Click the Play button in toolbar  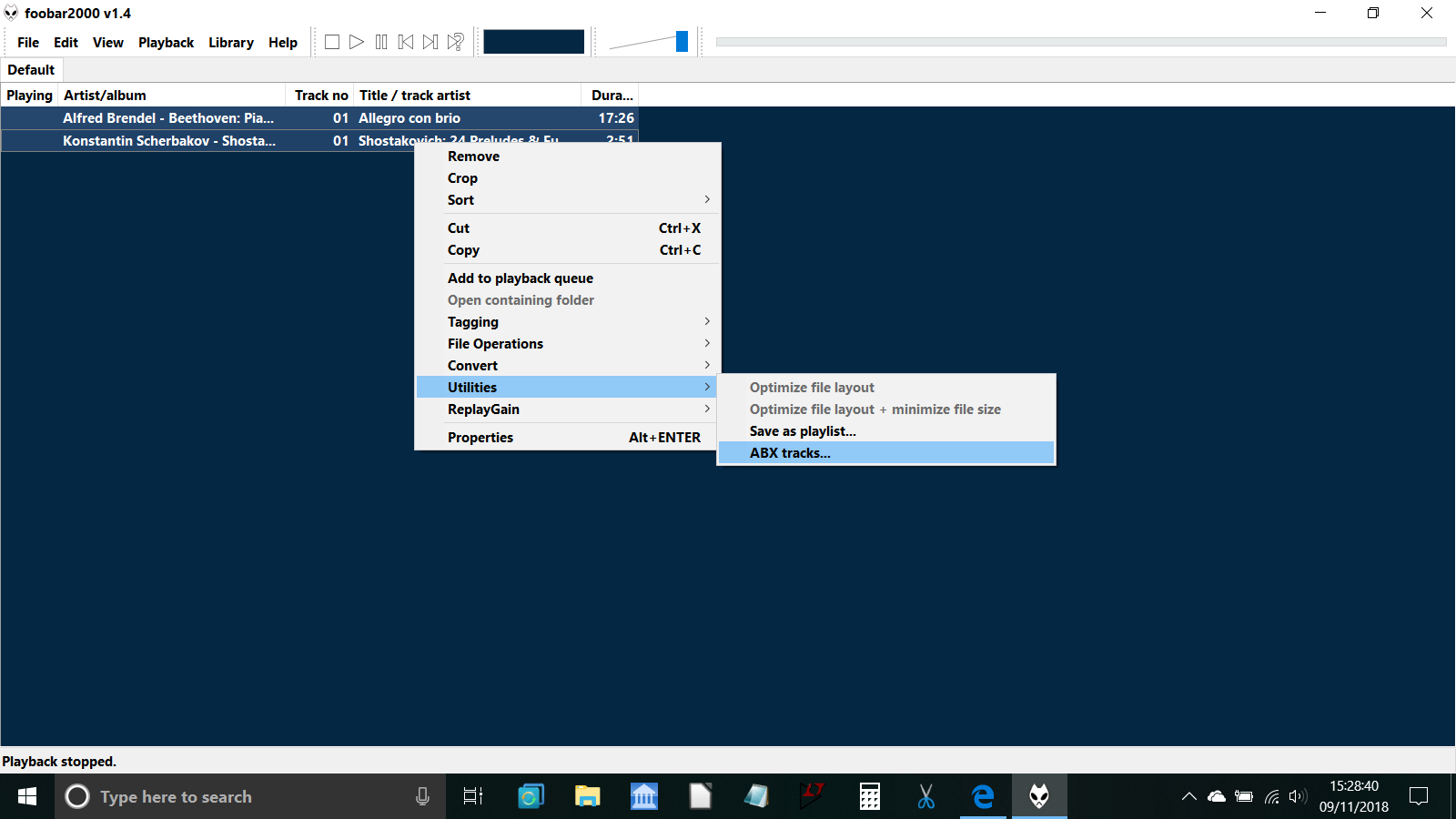coord(357,42)
